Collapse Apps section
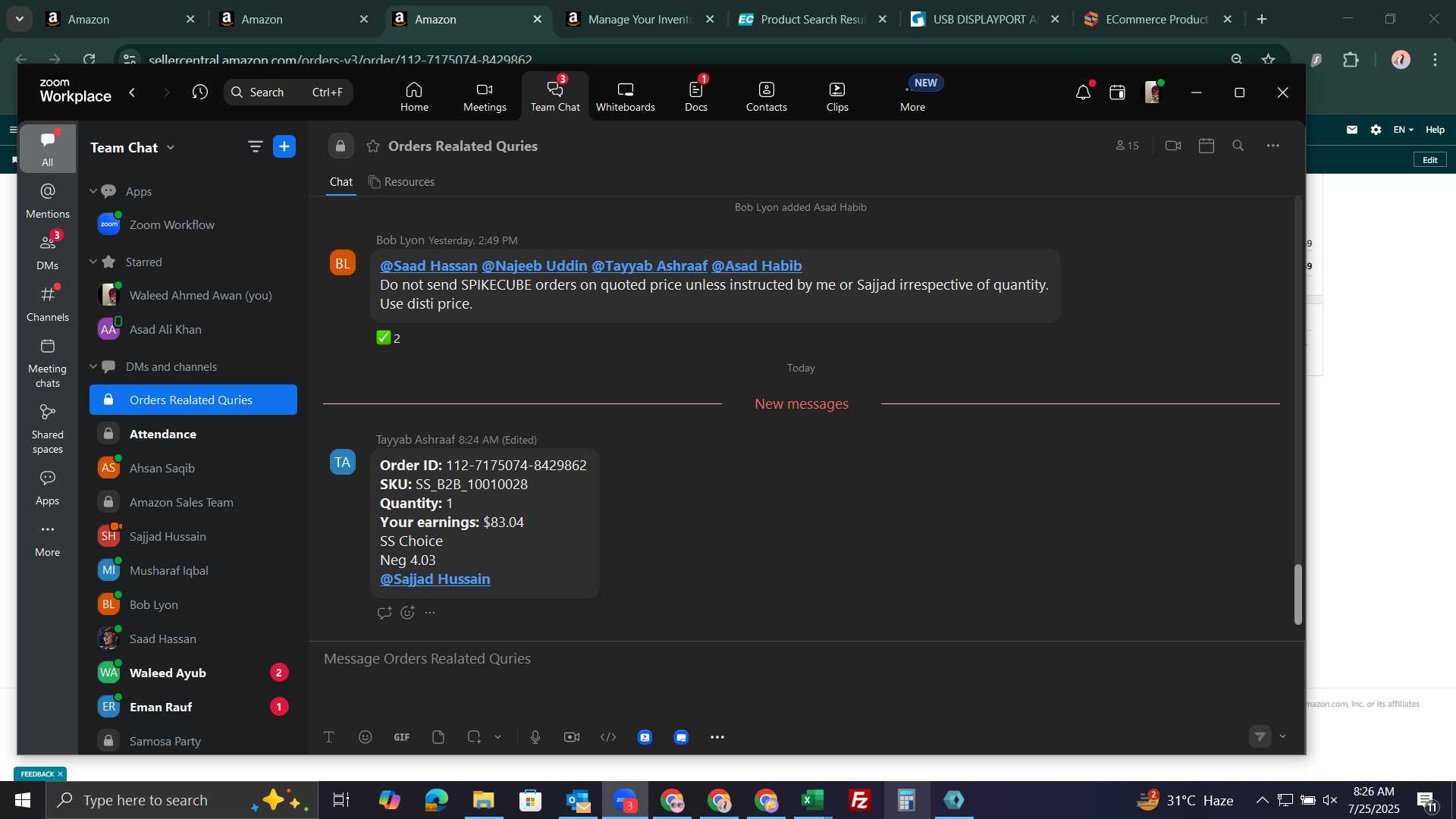Screen dimensions: 1456x819 tap(93, 192)
